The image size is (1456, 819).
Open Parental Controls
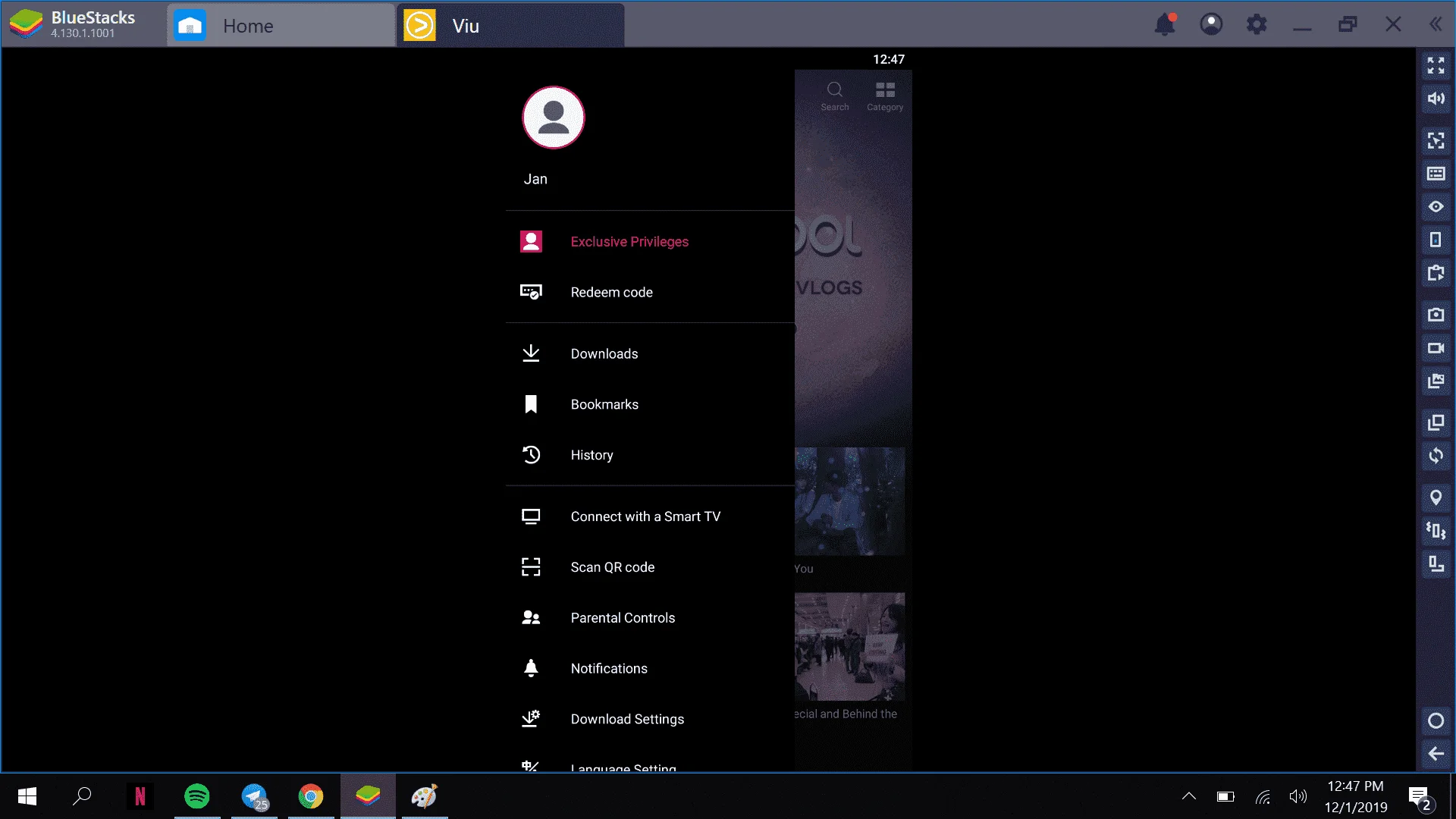click(x=650, y=618)
